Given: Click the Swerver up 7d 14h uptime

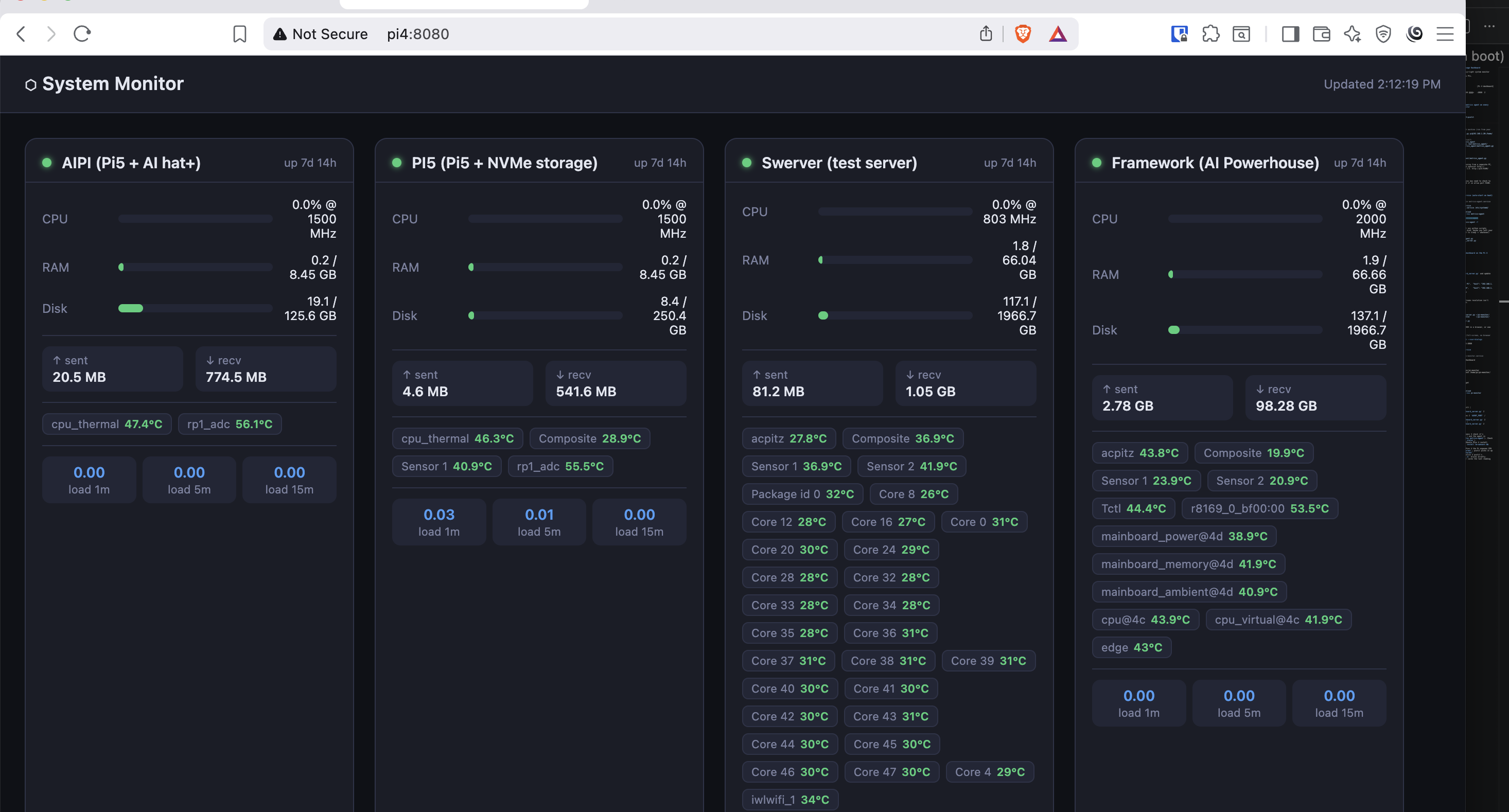Looking at the screenshot, I should click(x=1010, y=163).
